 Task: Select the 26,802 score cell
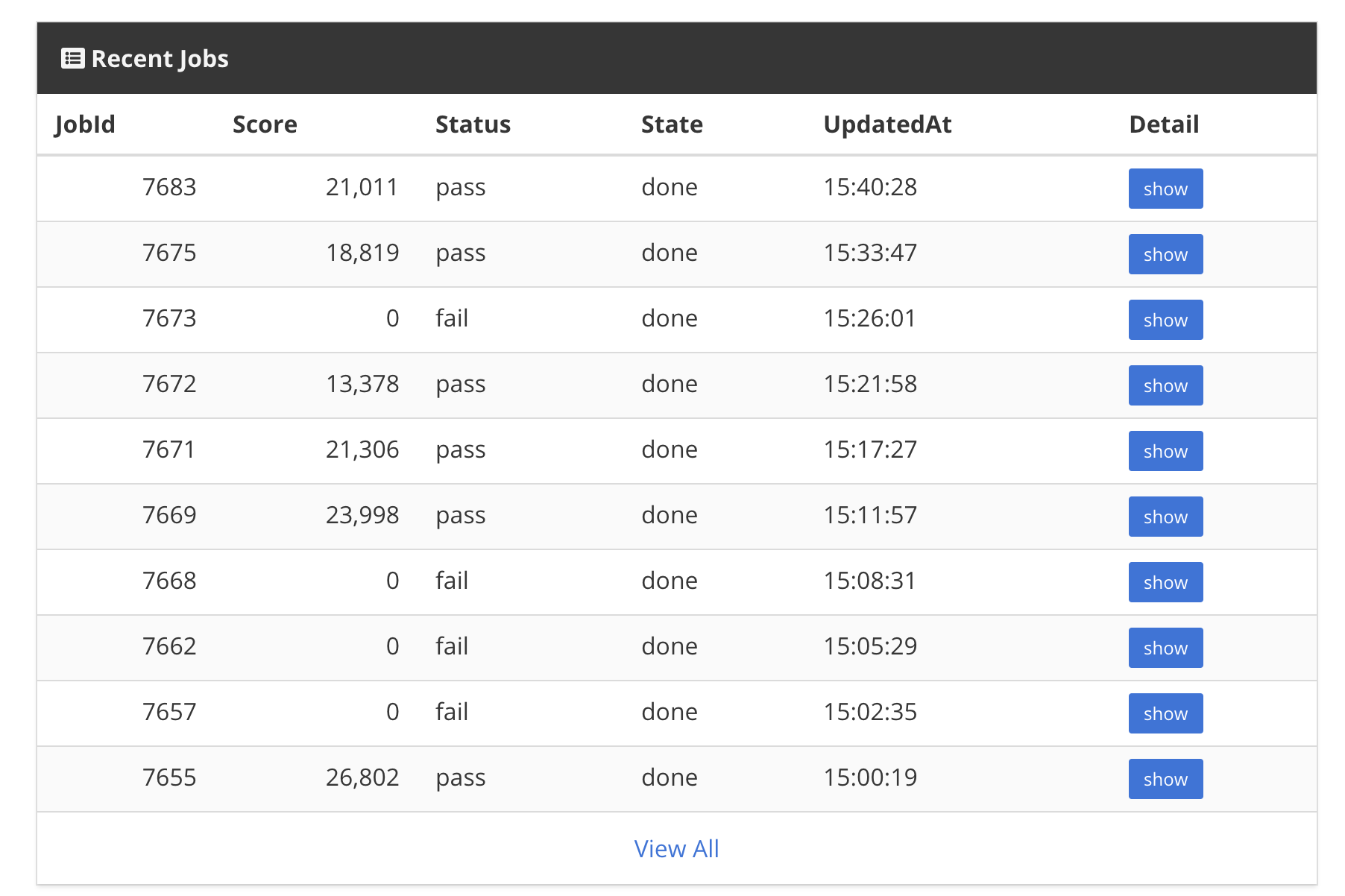pyautogui.click(x=362, y=777)
